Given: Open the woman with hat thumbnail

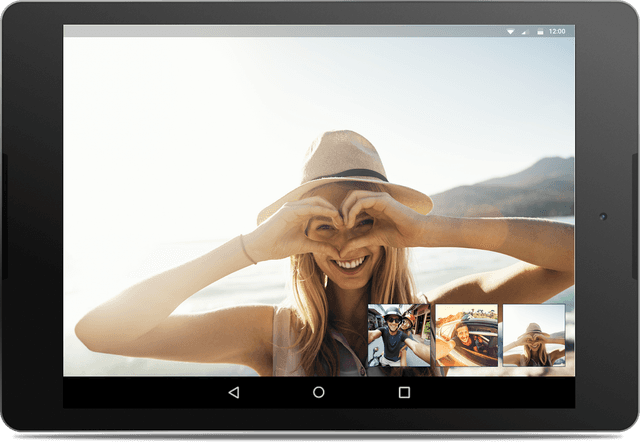Looking at the screenshot, I should tap(534, 335).
